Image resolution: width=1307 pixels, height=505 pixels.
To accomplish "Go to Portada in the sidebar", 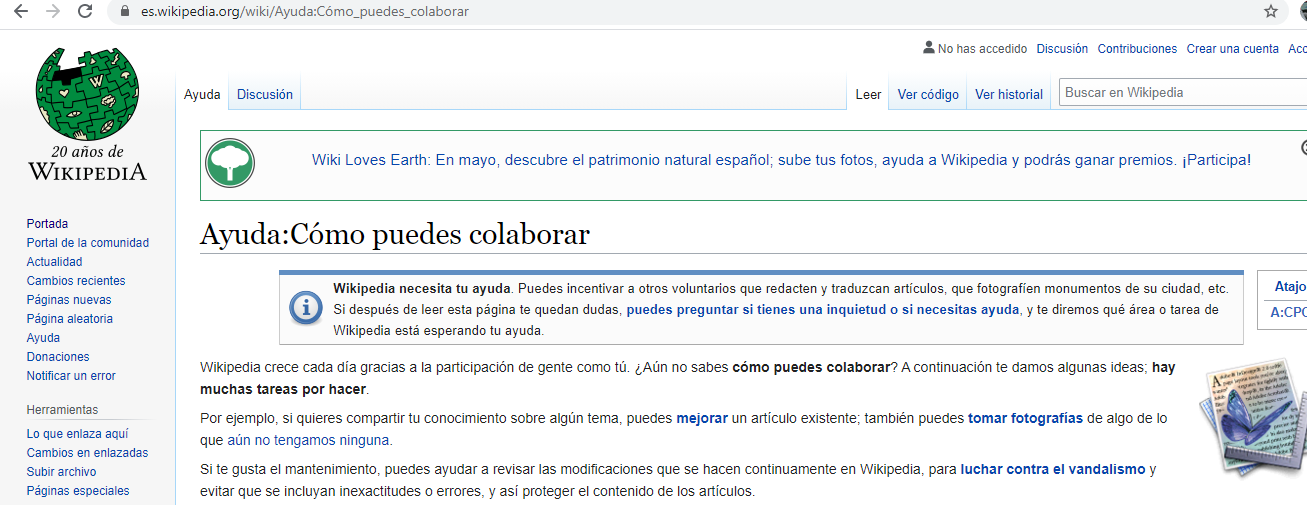I will [x=47, y=224].
